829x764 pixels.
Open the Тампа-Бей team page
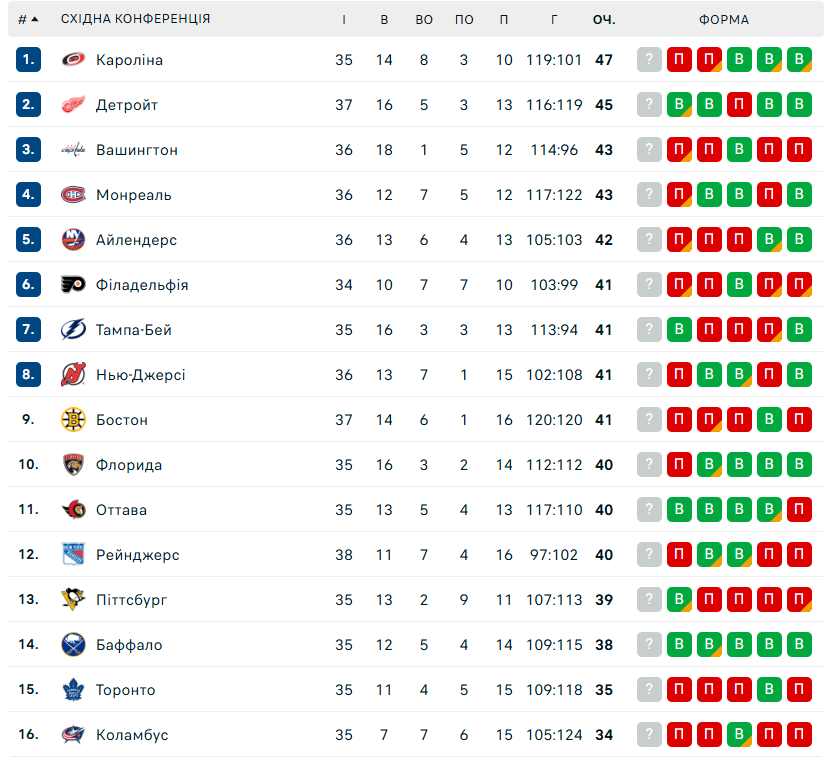pyautogui.click(x=134, y=330)
